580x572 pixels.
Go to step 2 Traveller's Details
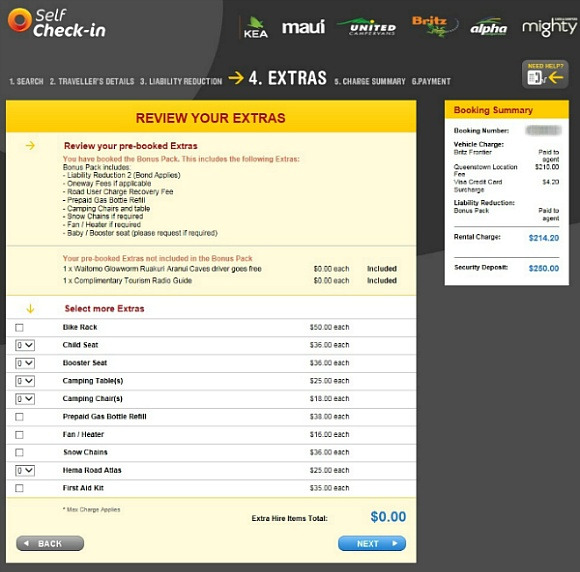92,81
